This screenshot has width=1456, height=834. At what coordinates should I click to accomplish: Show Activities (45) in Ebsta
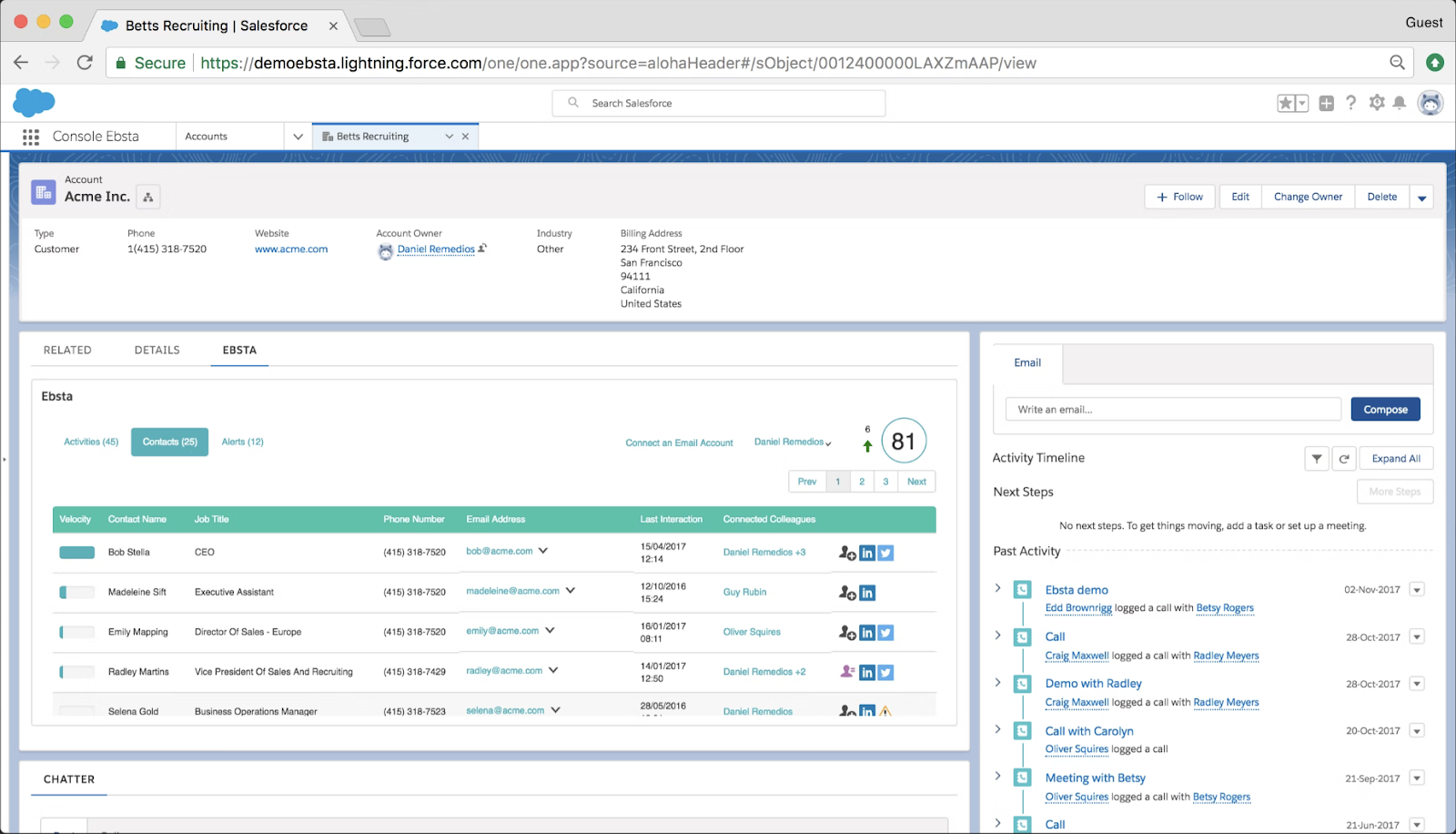tap(91, 442)
